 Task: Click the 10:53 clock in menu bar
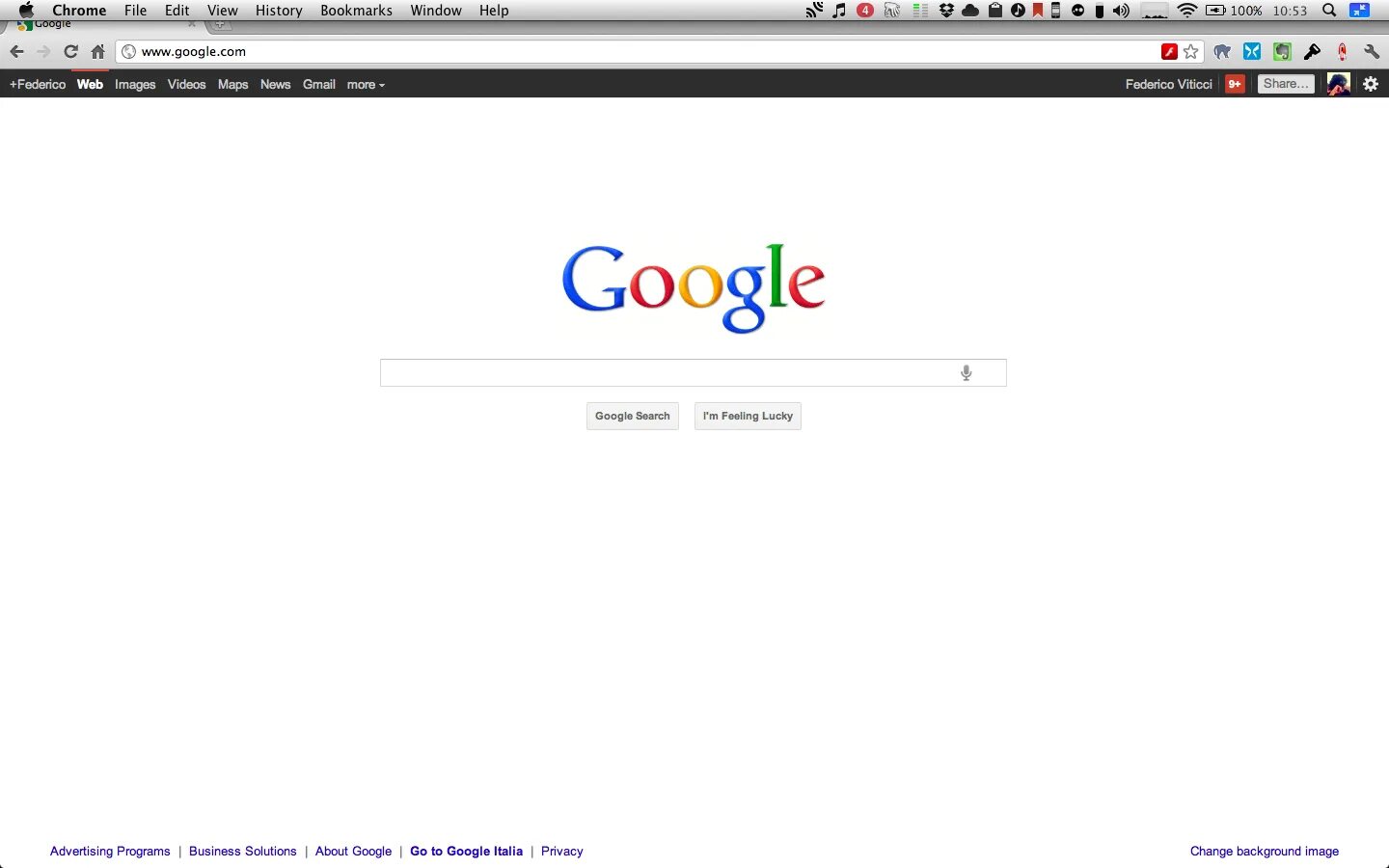1290,11
